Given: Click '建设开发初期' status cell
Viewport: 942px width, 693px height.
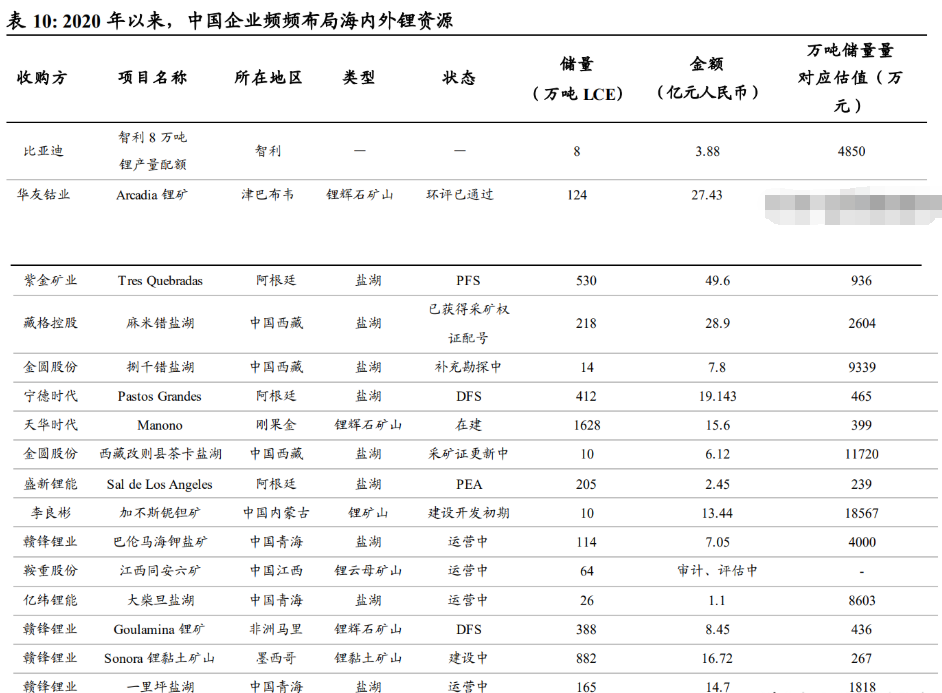Looking at the screenshot, I should [469, 513].
